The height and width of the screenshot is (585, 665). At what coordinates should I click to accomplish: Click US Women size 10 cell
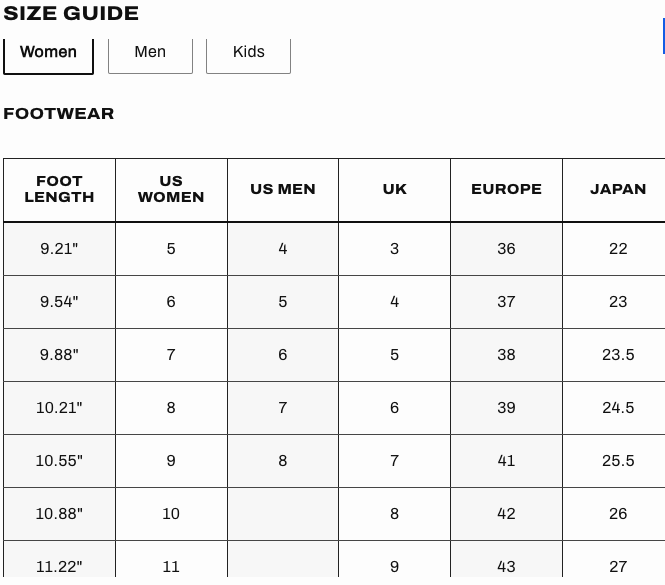(x=171, y=514)
